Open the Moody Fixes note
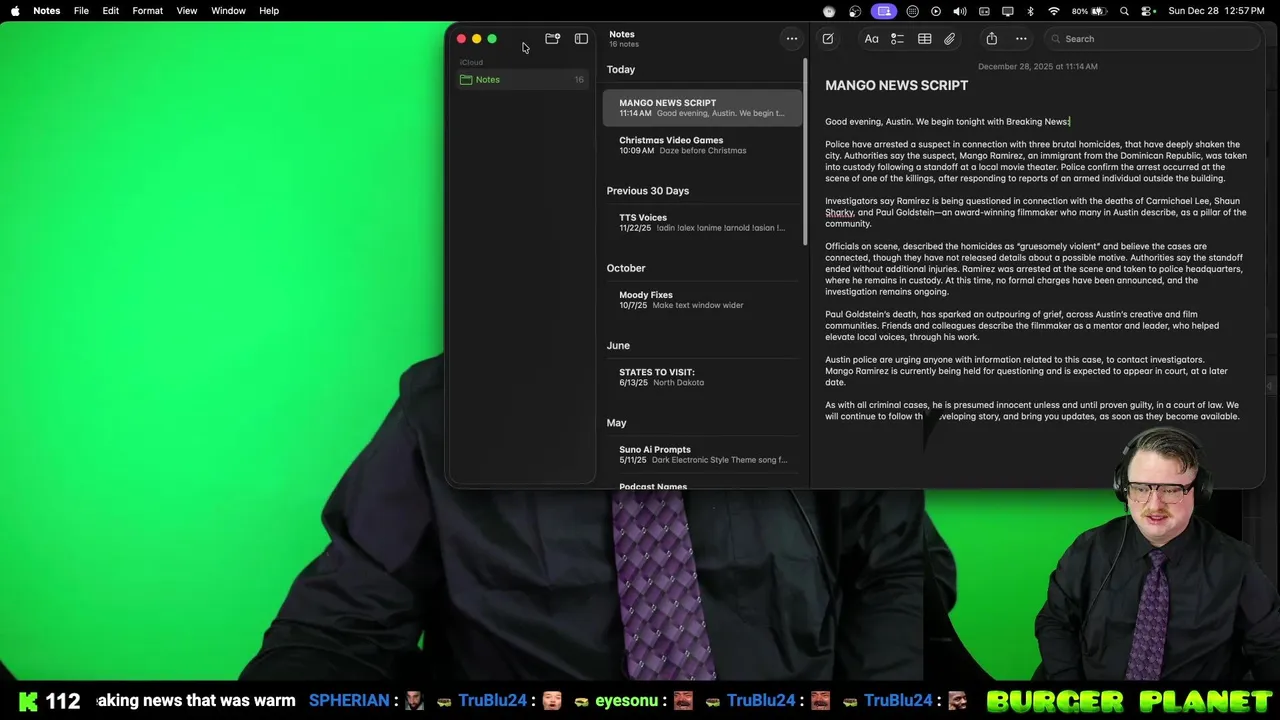This screenshot has height=720, width=1280. point(702,300)
